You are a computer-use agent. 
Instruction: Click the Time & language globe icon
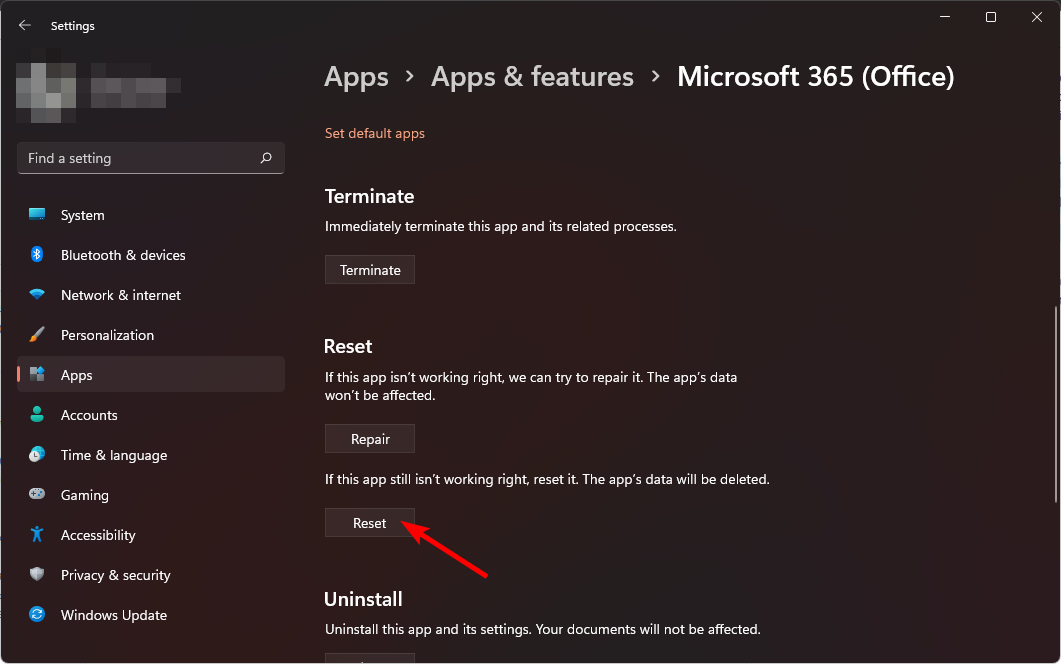point(37,454)
